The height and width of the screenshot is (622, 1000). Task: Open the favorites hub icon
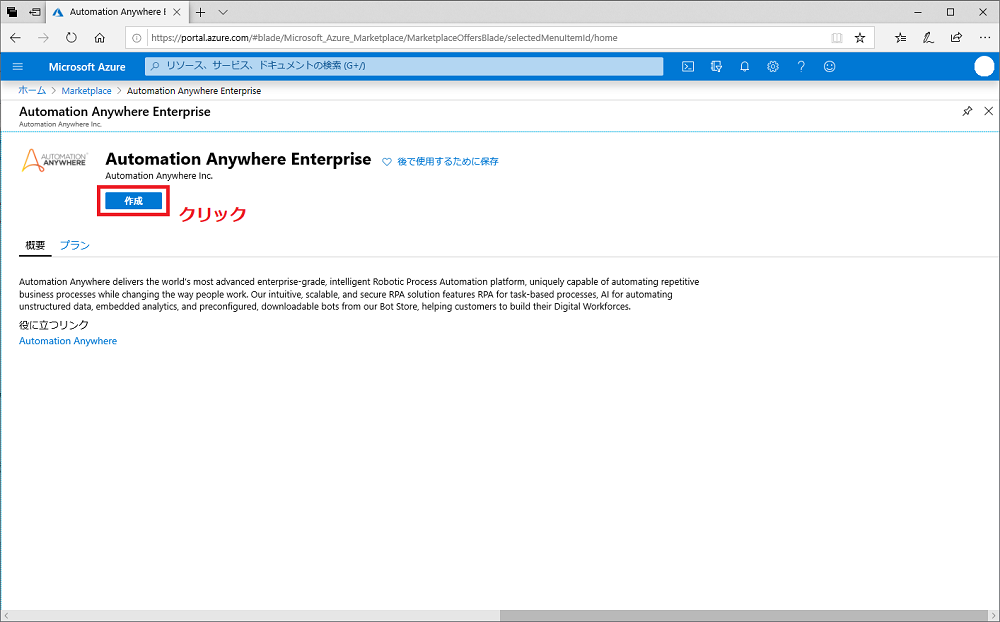[901, 38]
